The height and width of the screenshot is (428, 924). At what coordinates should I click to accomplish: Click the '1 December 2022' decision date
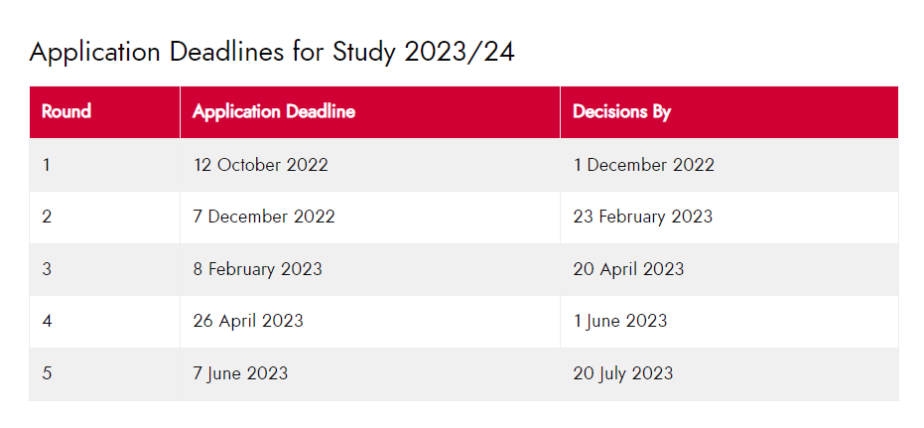[643, 165]
